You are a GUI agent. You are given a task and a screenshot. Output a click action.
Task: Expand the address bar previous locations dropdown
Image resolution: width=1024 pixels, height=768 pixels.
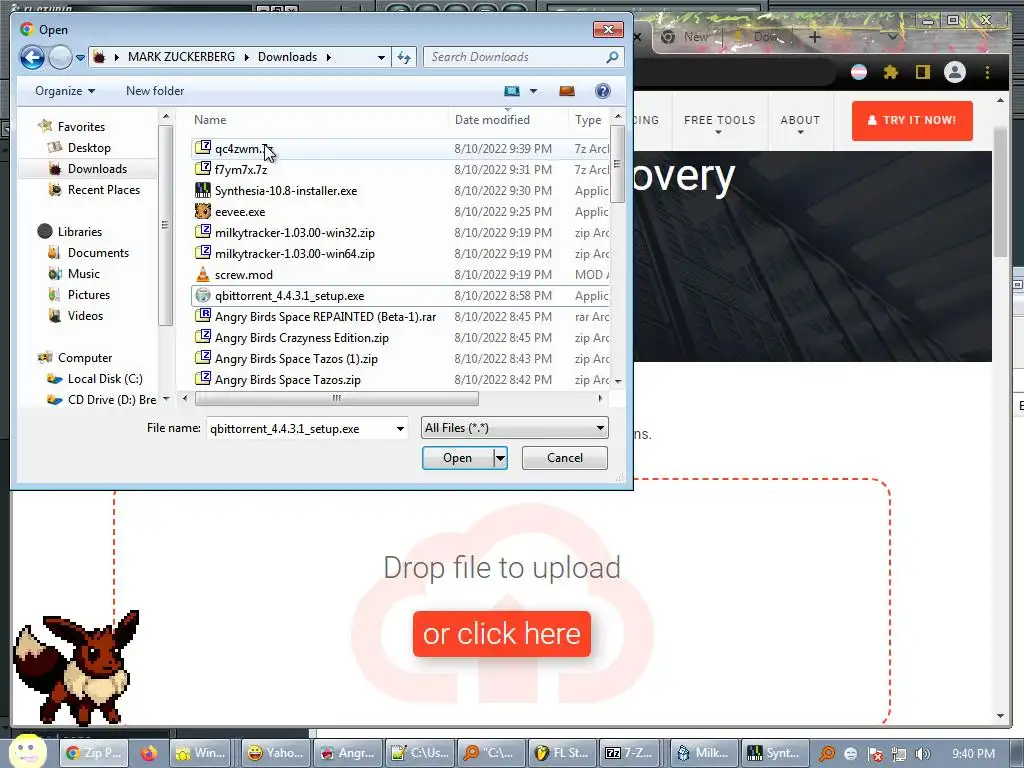(x=381, y=57)
